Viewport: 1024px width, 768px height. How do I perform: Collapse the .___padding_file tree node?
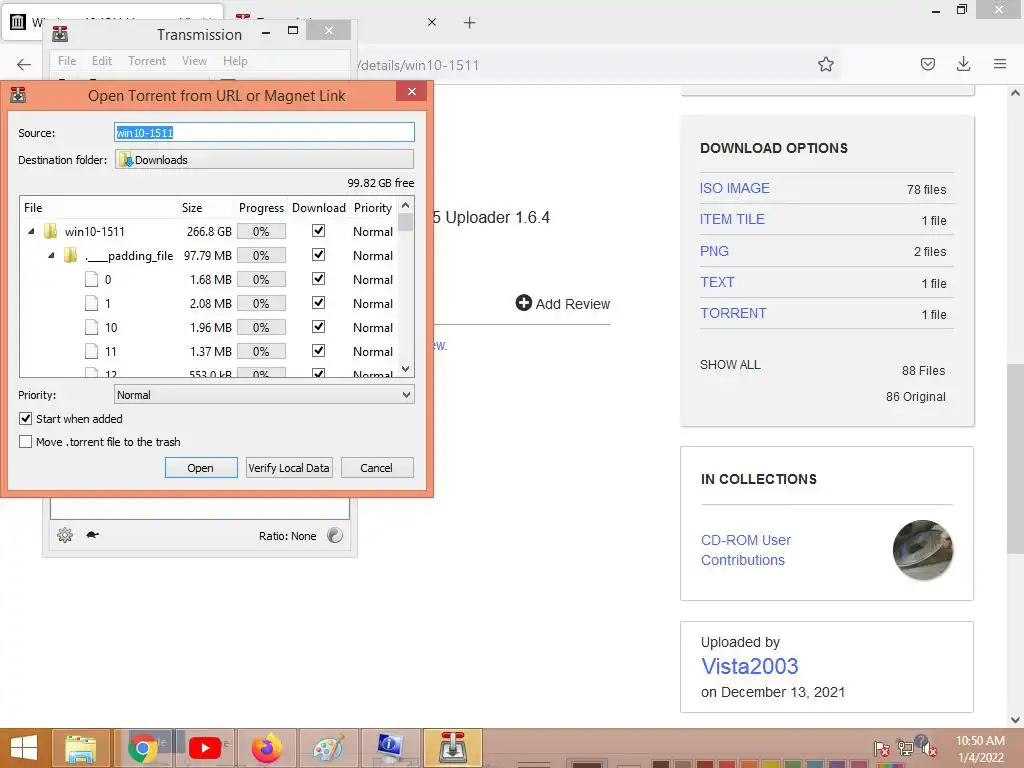51,255
